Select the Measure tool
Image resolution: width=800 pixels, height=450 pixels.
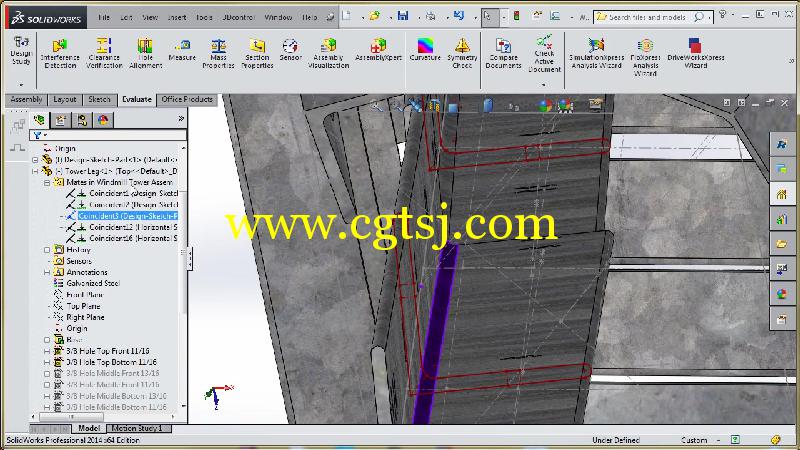[x=182, y=50]
